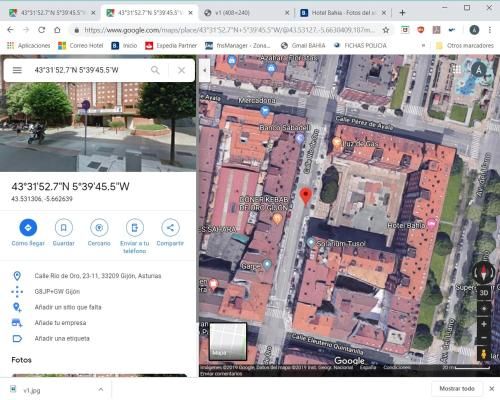
Task: Close the downloads bar
Action: tap(491, 389)
